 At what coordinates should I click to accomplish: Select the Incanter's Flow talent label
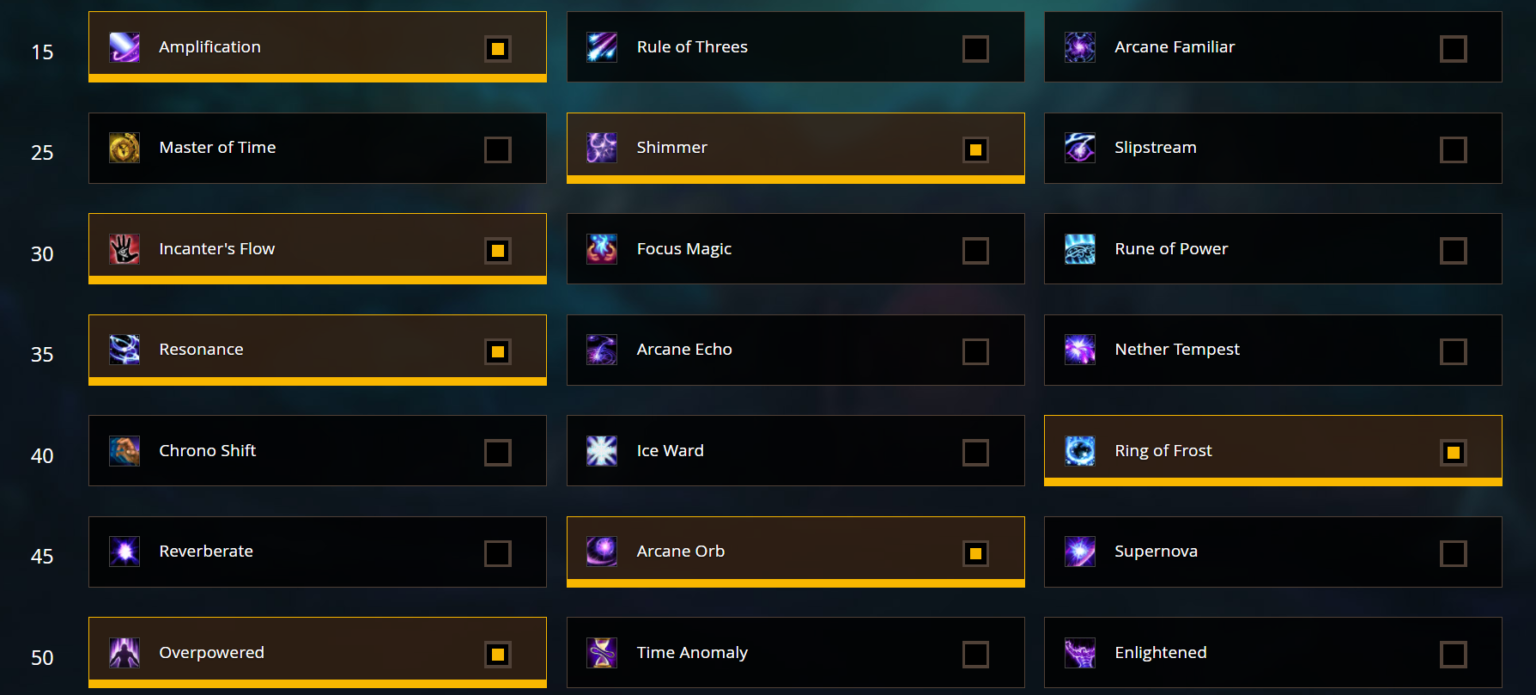tap(217, 249)
